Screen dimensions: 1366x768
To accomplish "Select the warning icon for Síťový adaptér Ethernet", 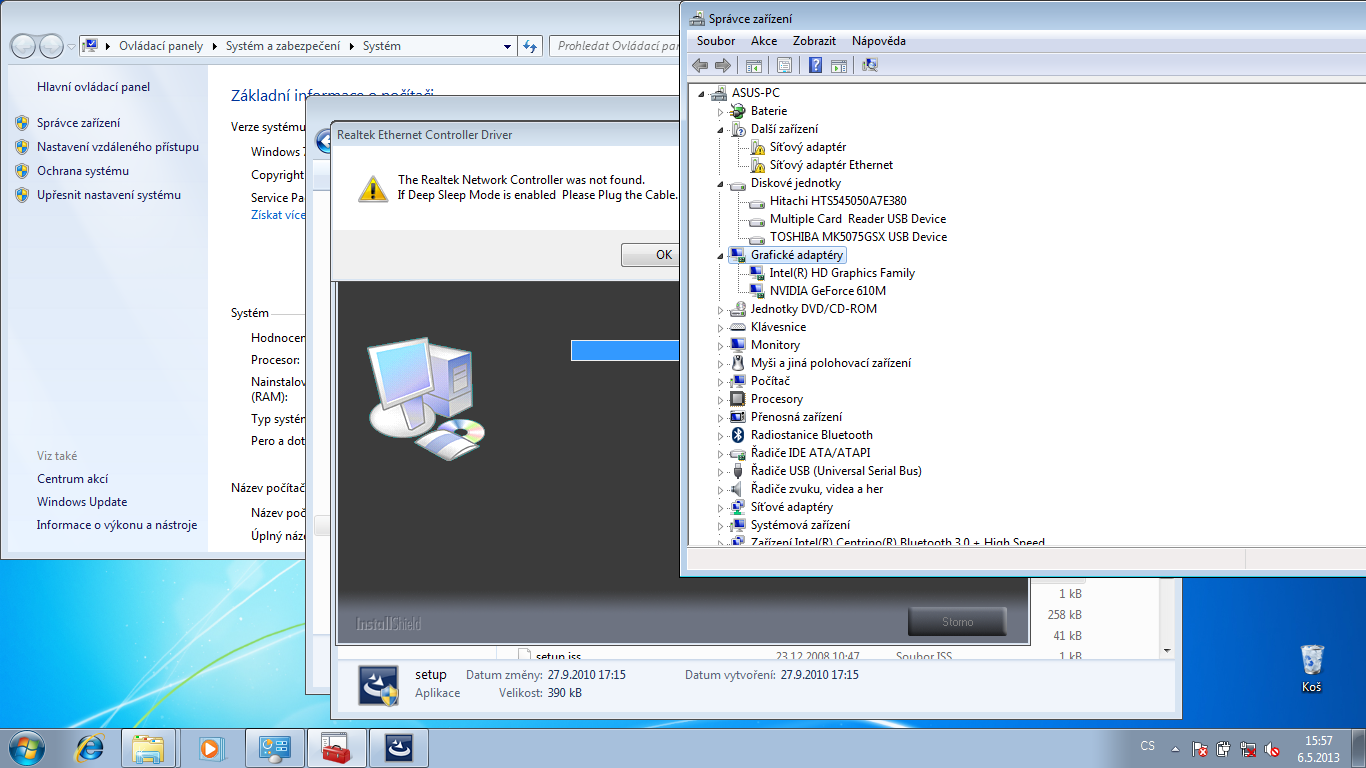I will [757, 165].
